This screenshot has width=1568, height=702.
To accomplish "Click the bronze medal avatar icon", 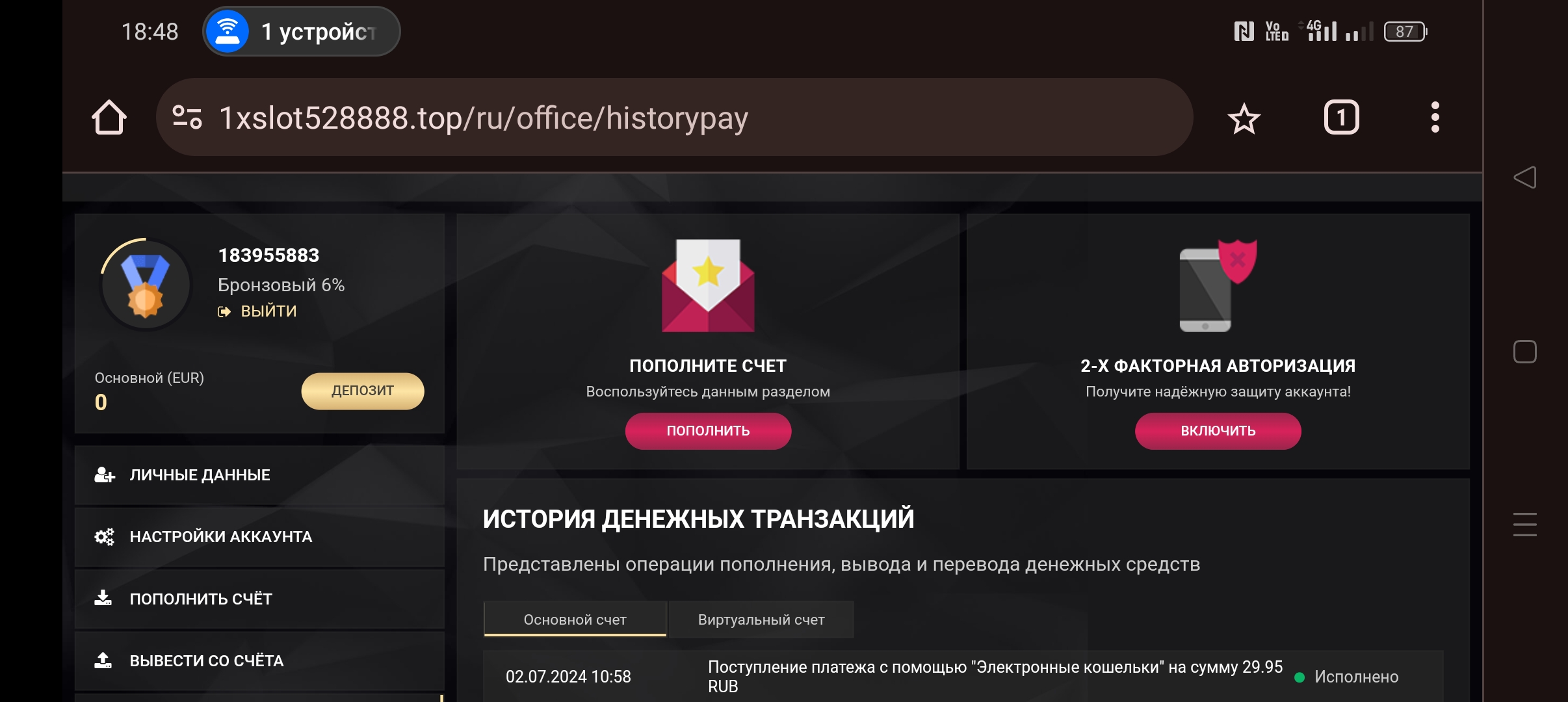I will click(146, 285).
